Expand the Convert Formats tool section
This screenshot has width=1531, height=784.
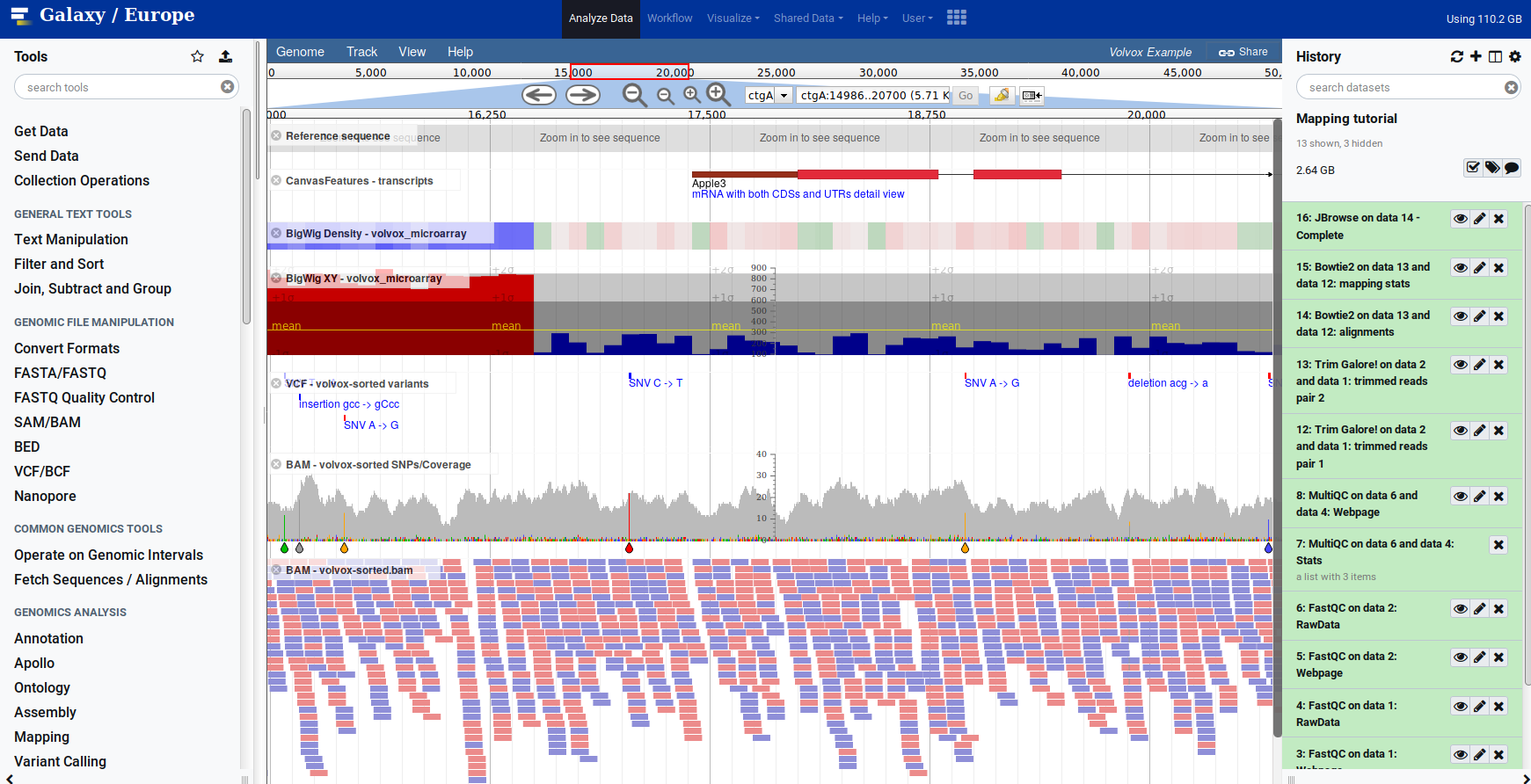tap(67, 348)
